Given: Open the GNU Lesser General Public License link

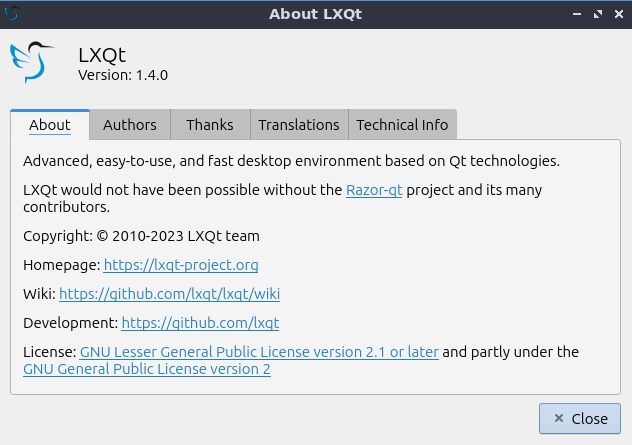Looking at the screenshot, I should (259, 352).
